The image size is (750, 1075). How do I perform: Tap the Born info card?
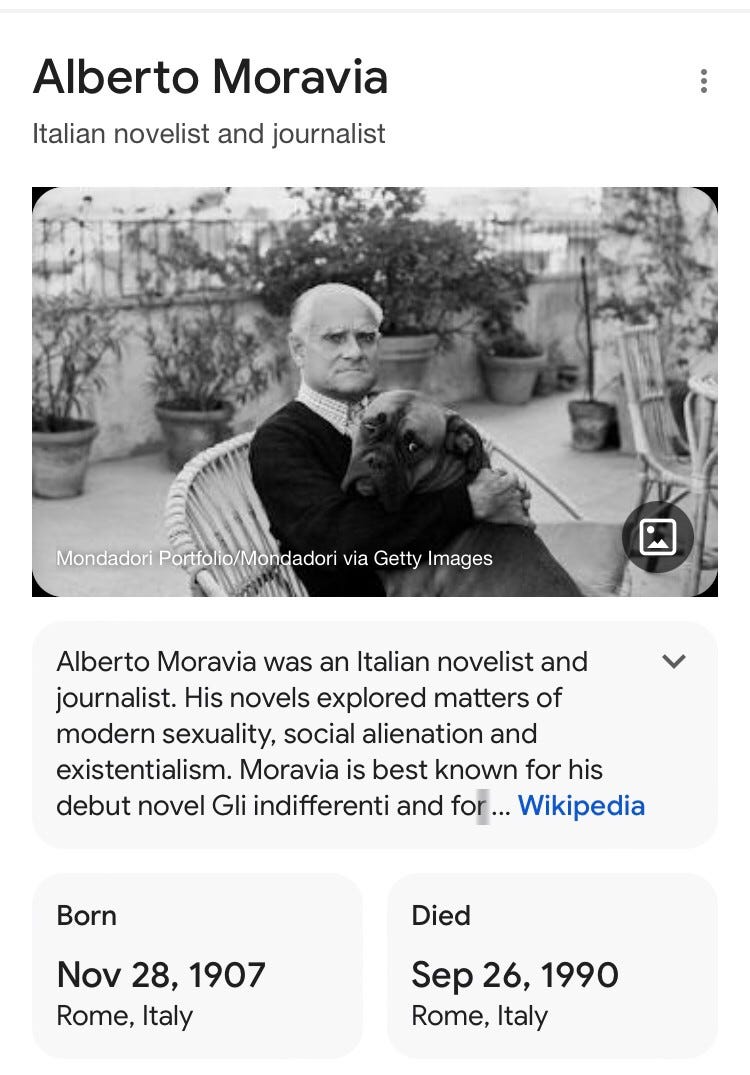197,966
